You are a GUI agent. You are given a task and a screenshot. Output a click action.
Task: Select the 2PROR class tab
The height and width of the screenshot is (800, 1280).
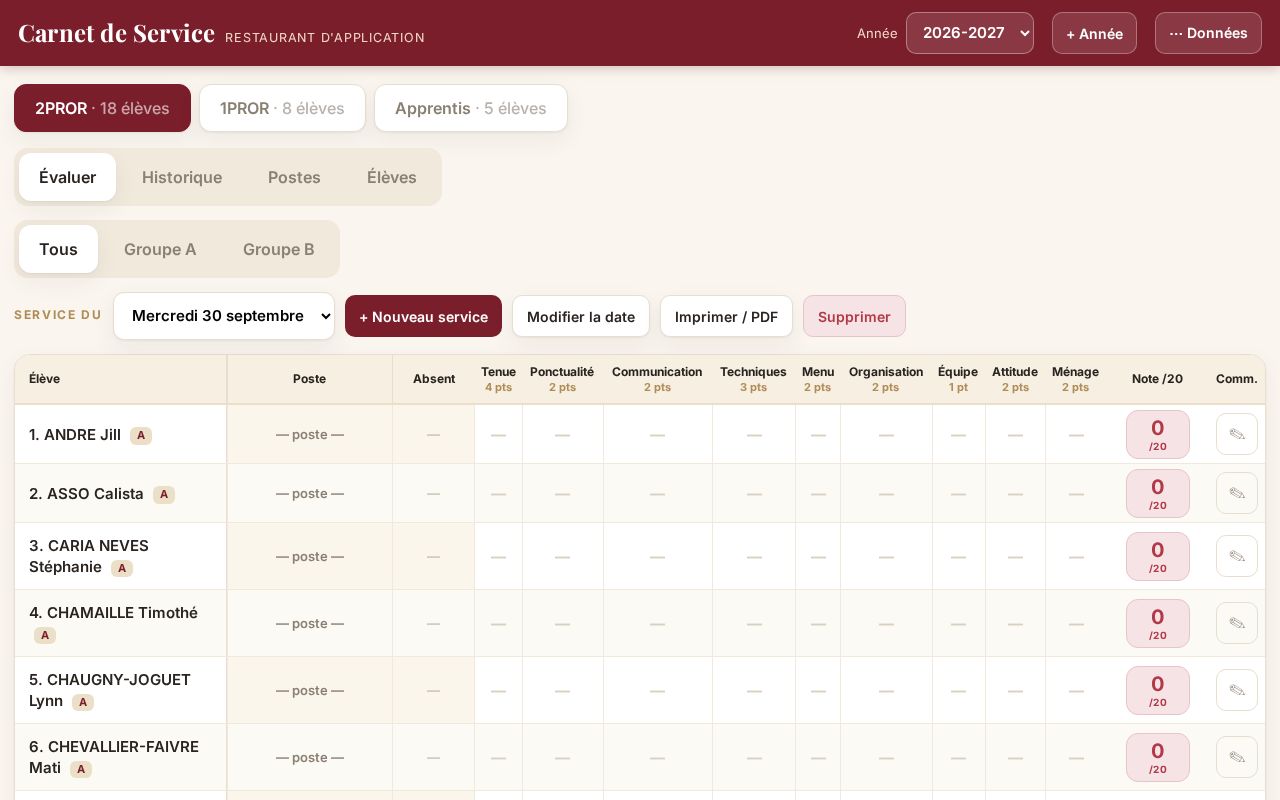point(102,108)
